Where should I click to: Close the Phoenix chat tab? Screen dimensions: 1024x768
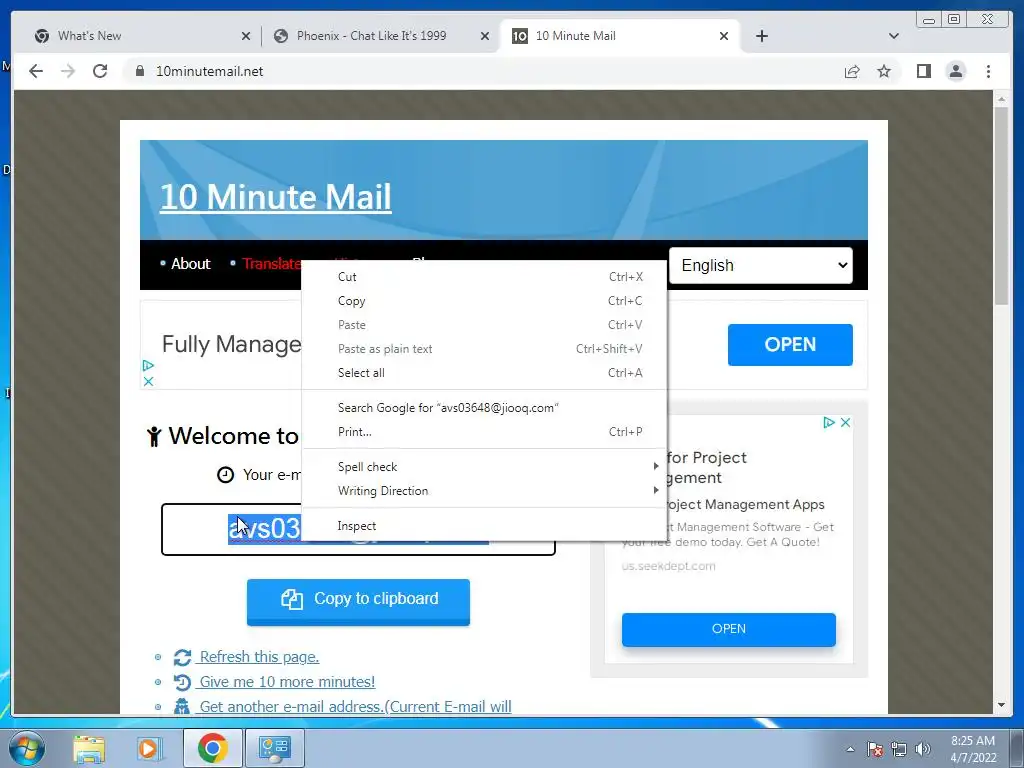point(485,36)
